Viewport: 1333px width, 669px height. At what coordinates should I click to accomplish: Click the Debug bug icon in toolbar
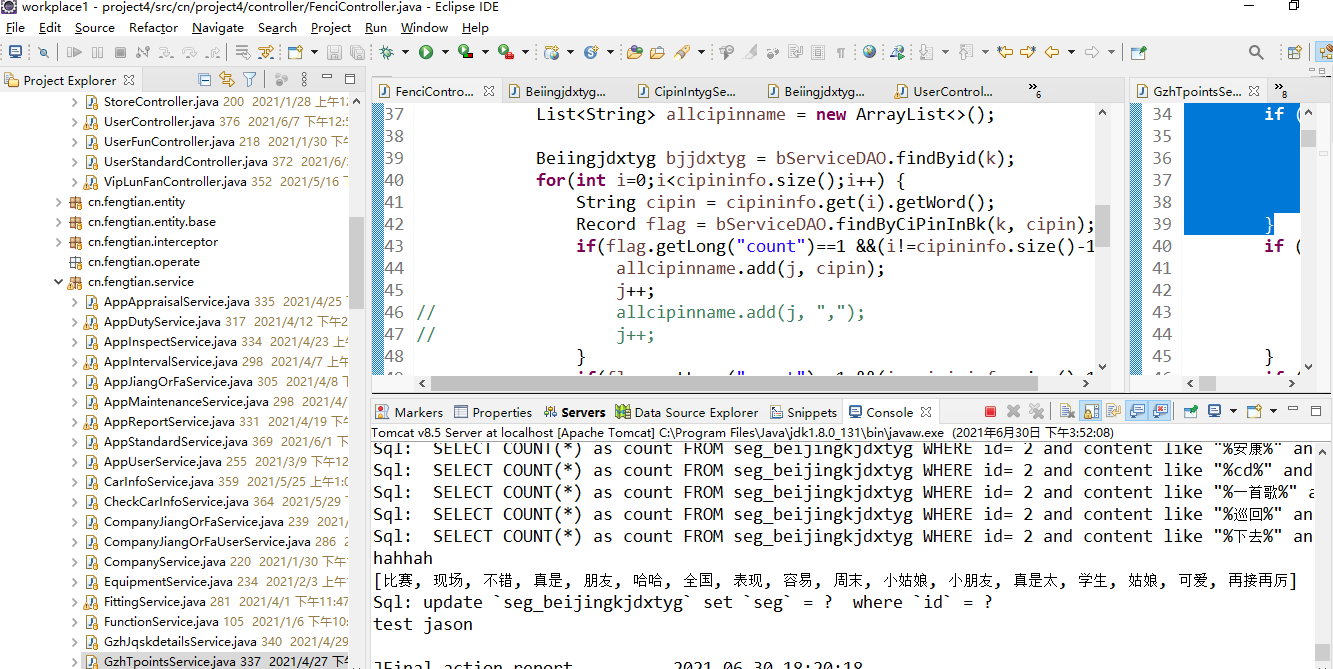(387, 52)
